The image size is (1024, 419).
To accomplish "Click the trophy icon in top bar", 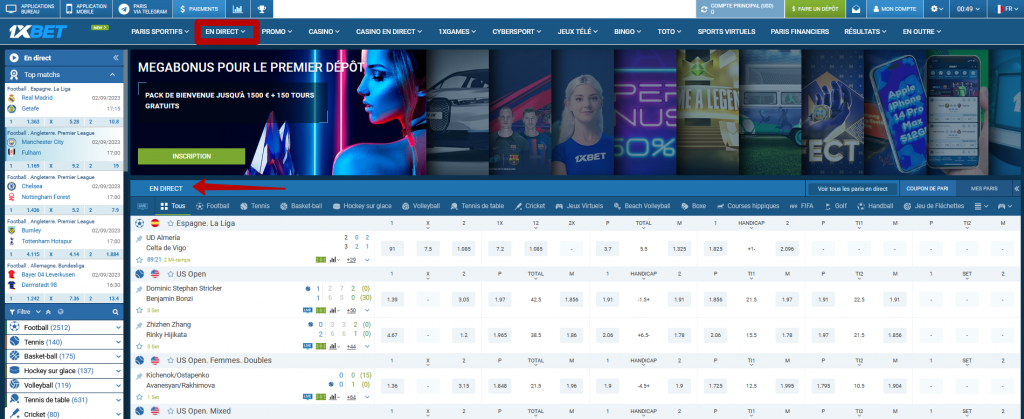I will 261,9.
